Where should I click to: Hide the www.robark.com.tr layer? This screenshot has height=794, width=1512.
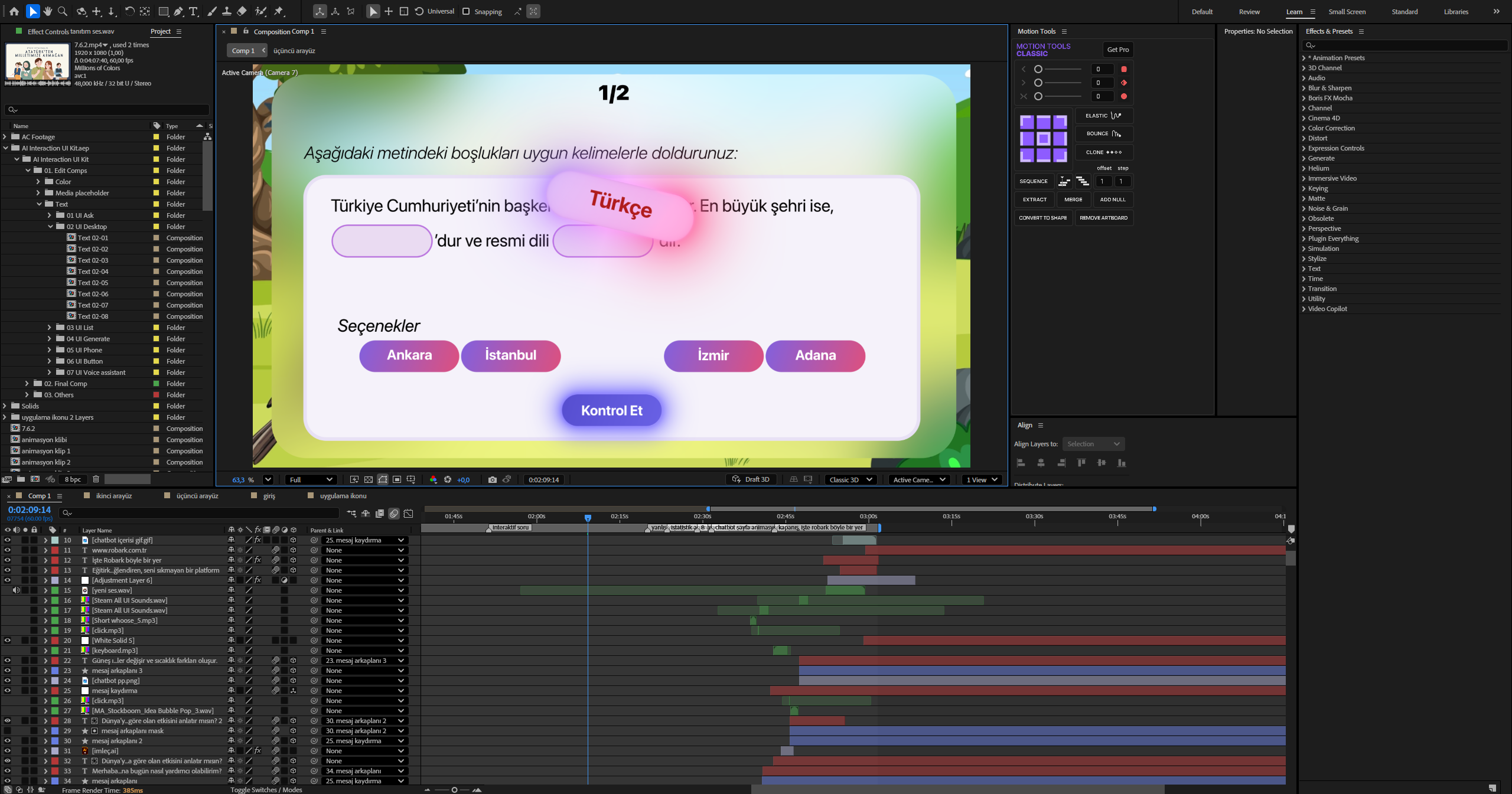tap(7, 550)
